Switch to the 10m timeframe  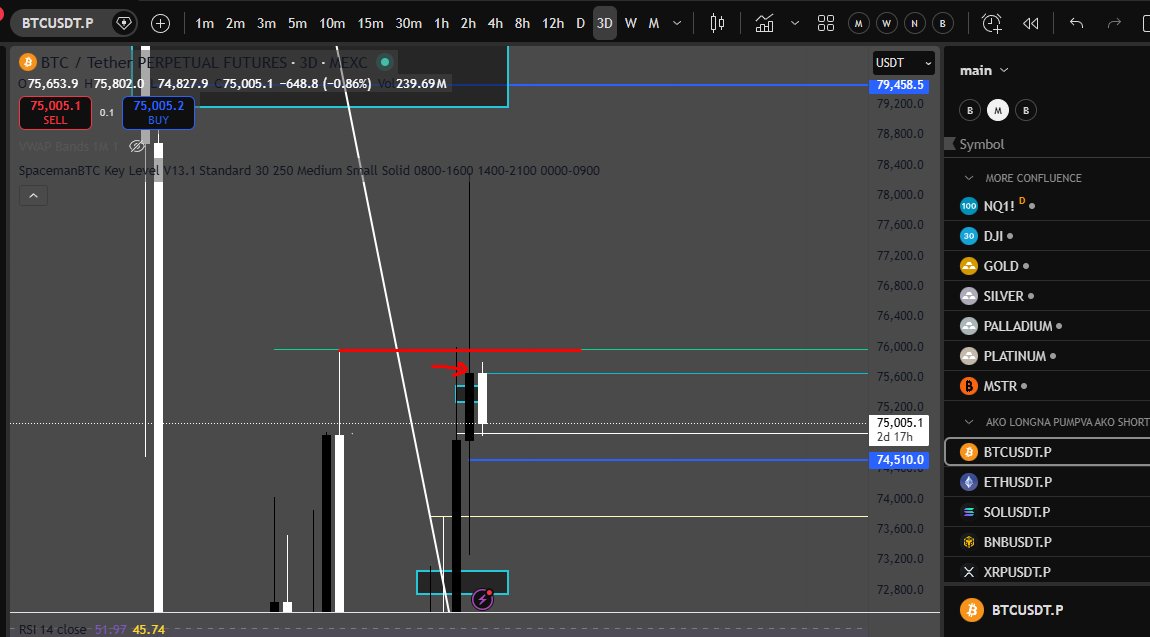(332, 23)
